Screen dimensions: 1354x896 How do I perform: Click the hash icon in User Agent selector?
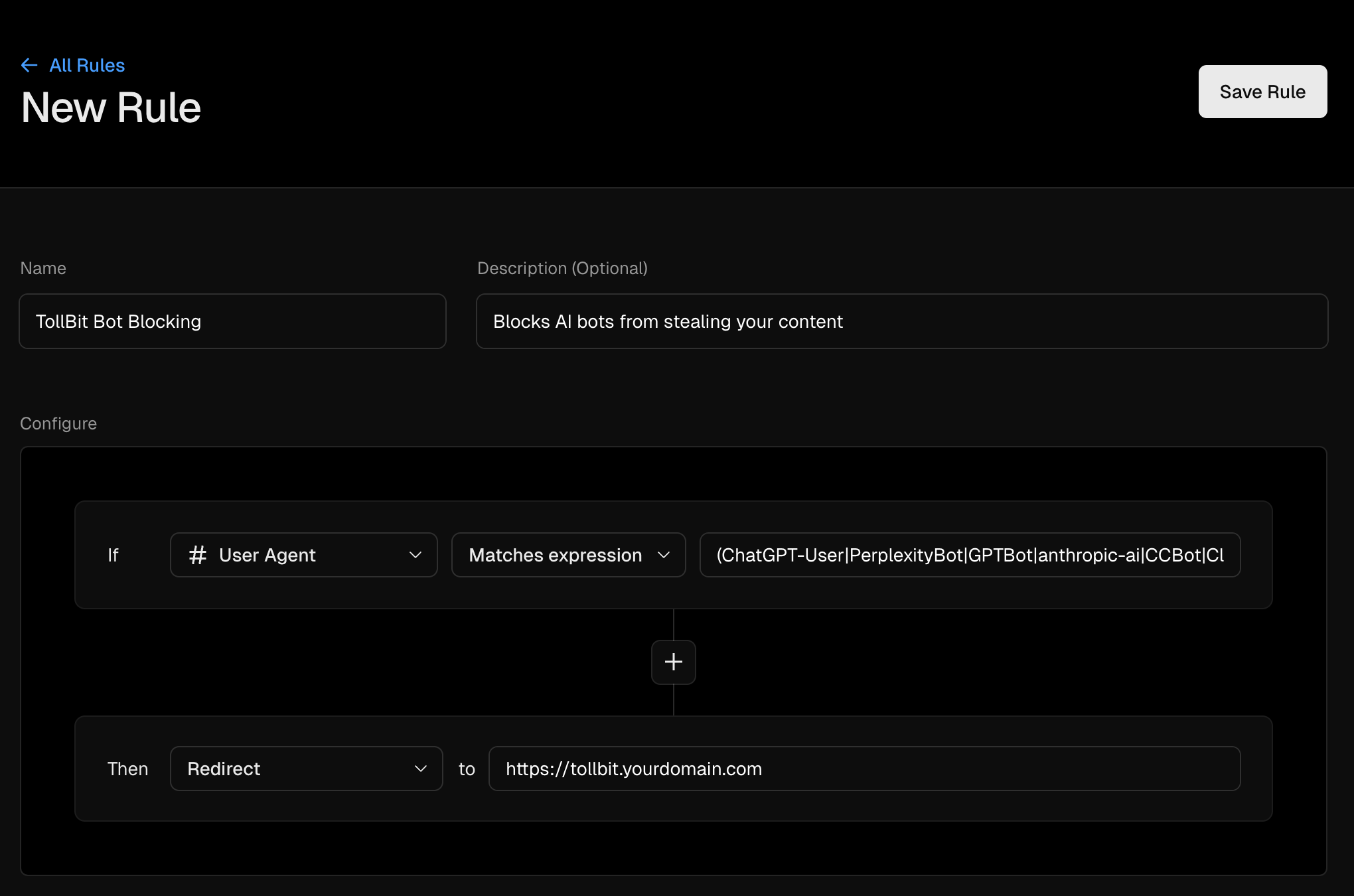coord(198,555)
